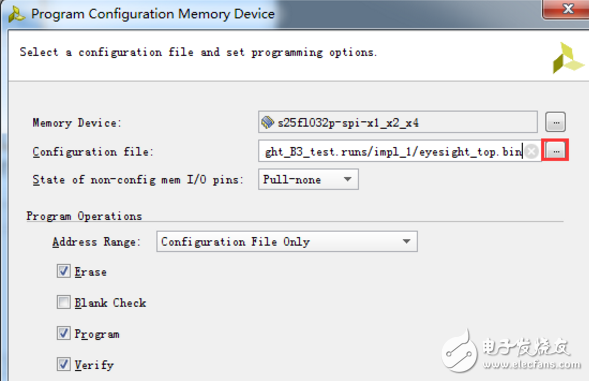Viewport: 589px width, 381px height.
Task: Clear the configuration file path field
Action: point(532,151)
